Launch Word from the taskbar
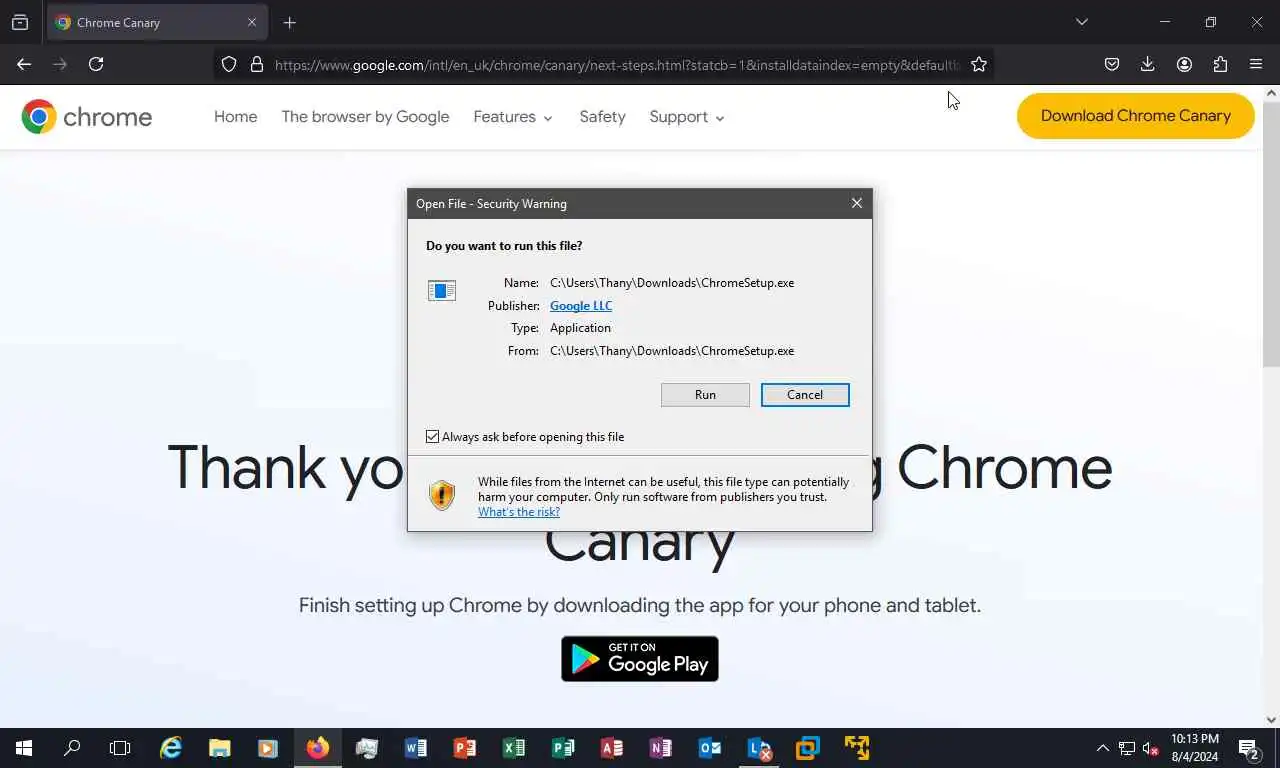Screen dimensions: 1280x768 coord(415,748)
